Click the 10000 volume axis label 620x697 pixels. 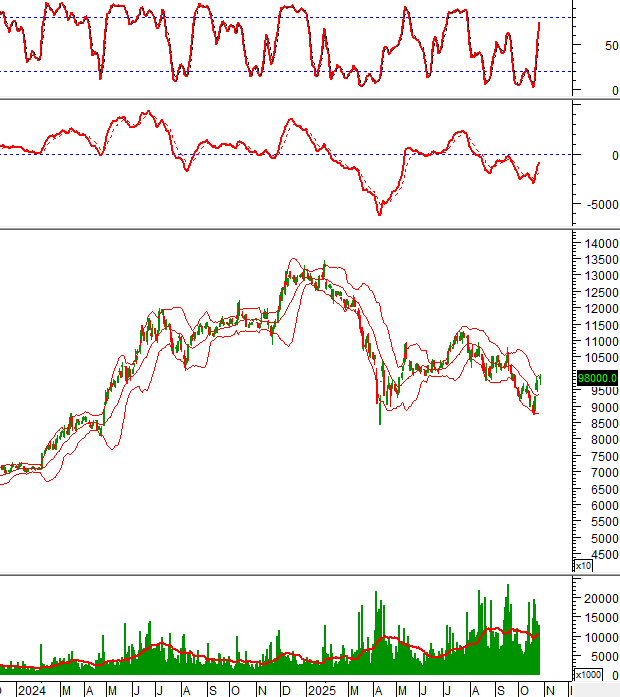(x=600, y=637)
